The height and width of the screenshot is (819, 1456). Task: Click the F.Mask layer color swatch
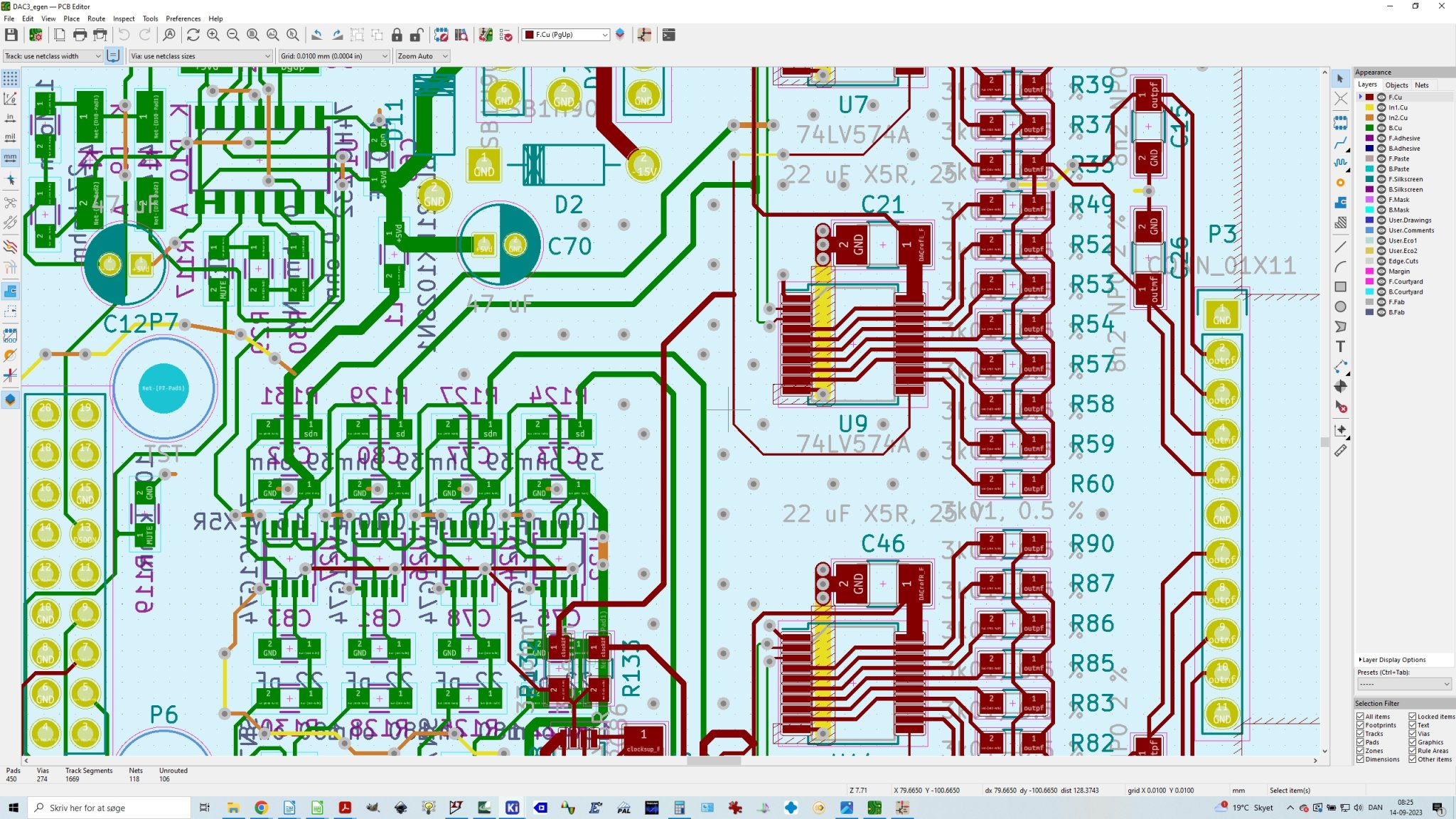(1369, 200)
